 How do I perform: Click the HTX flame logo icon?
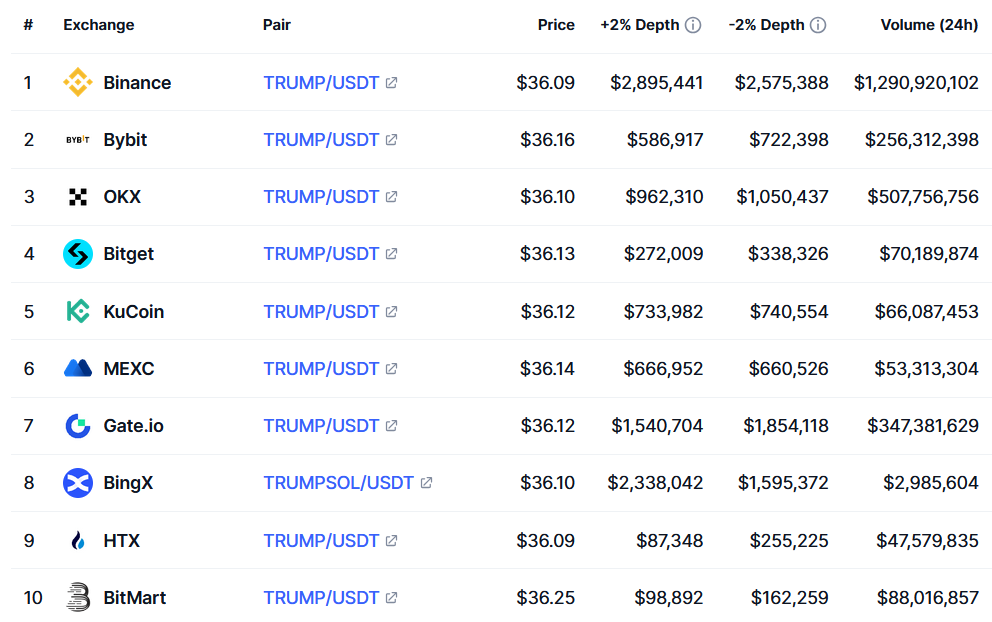pyautogui.click(x=78, y=541)
